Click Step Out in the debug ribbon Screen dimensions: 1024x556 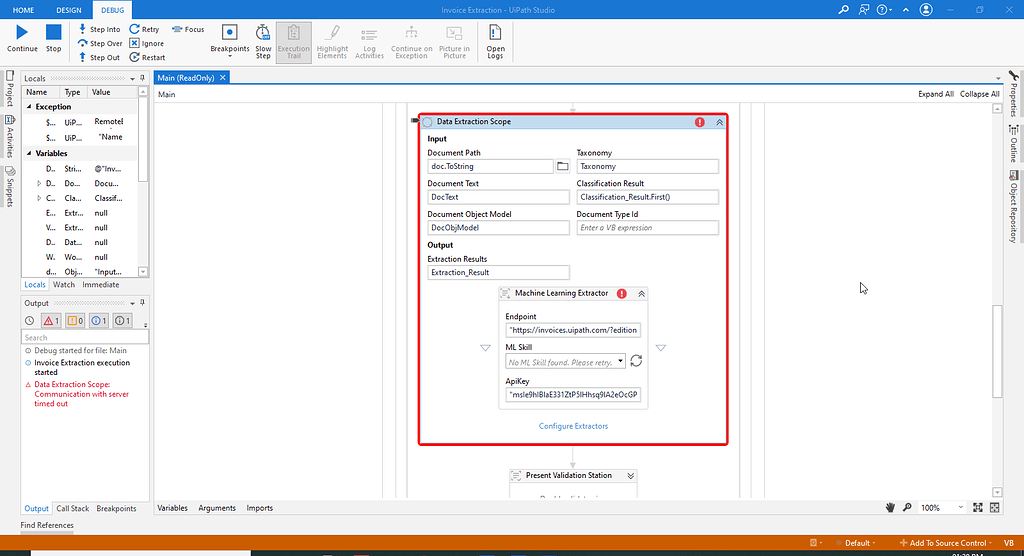pos(99,57)
